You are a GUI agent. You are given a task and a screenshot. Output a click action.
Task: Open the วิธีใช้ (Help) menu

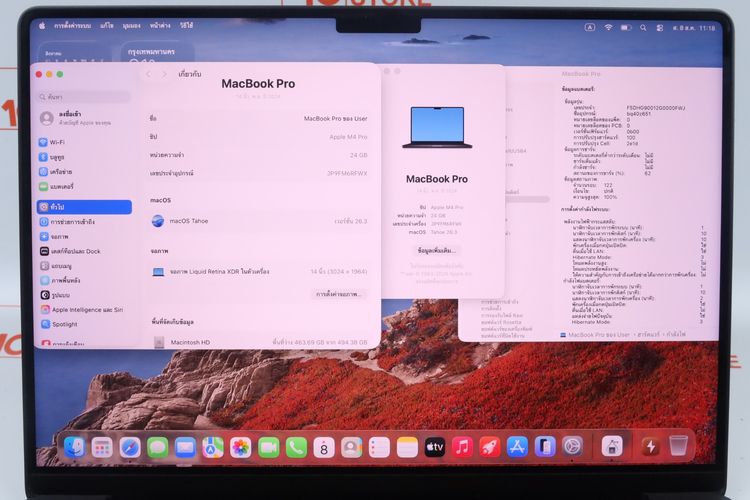click(x=187, y=26)
